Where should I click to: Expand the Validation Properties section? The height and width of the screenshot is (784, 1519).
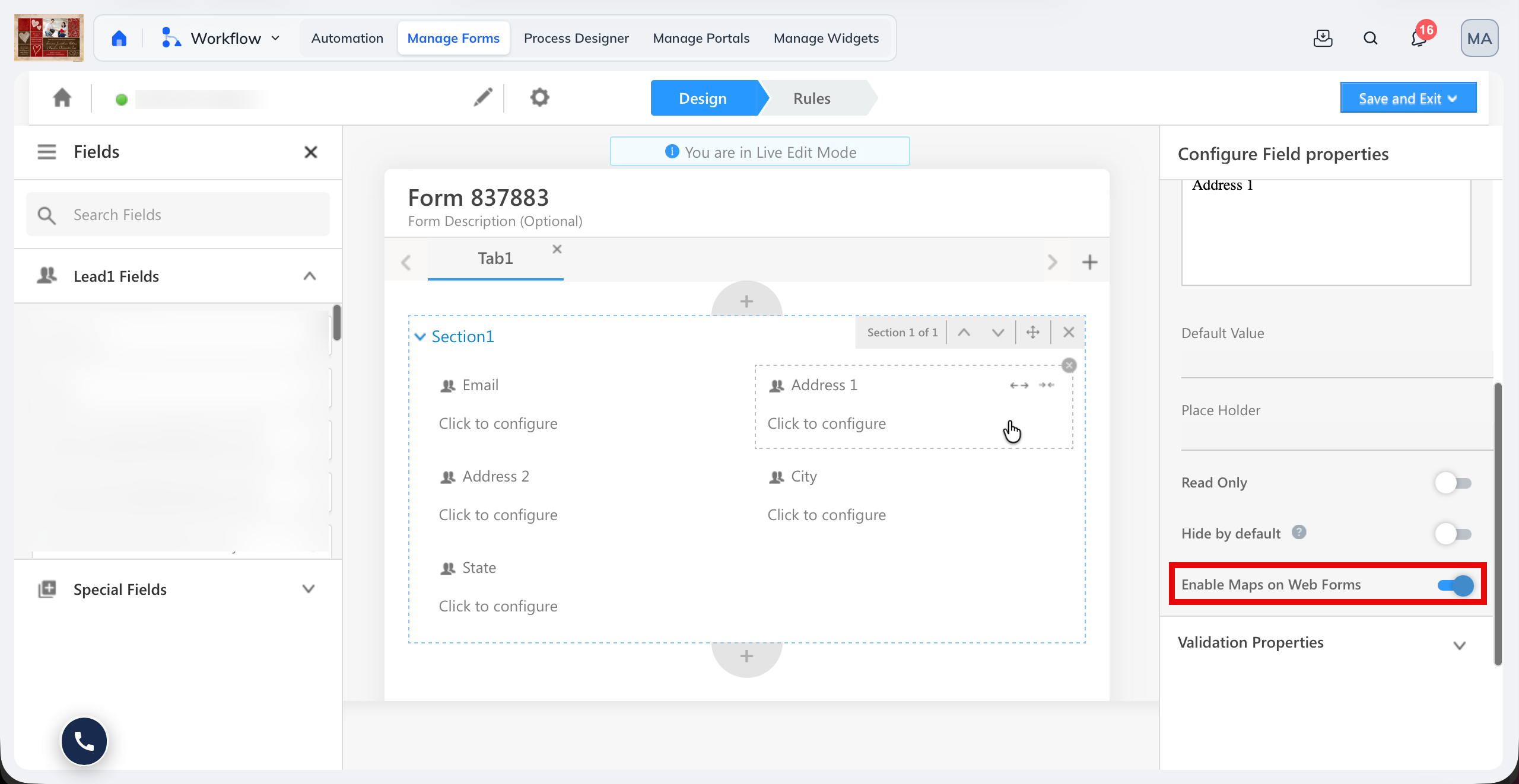coord(1459,645)
